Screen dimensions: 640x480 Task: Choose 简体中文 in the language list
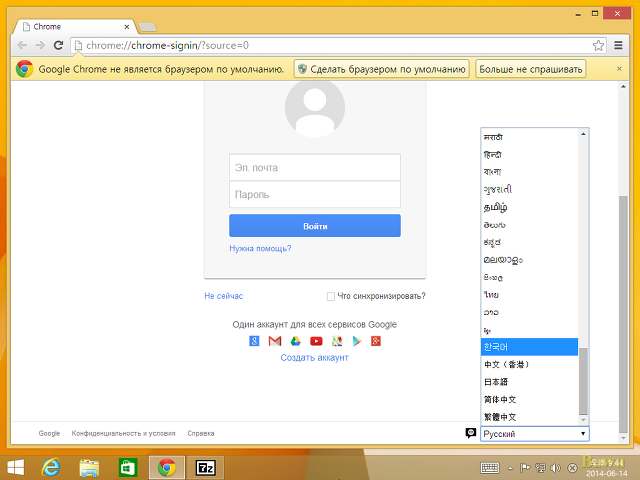[529, 399]
